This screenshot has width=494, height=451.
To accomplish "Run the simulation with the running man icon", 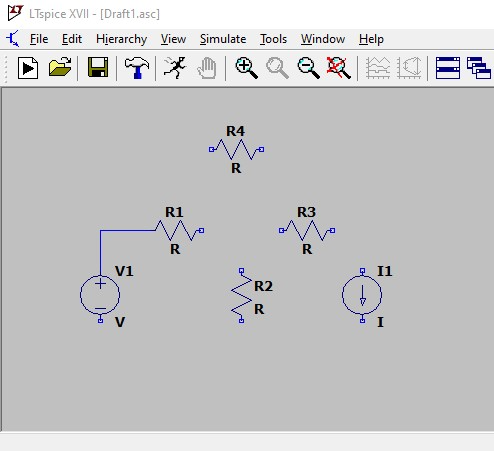I will 175,68.
